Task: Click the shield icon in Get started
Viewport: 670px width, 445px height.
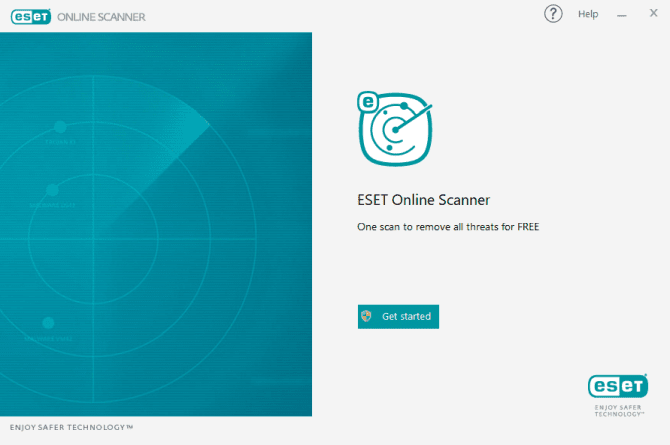Action: pos(367,316)
